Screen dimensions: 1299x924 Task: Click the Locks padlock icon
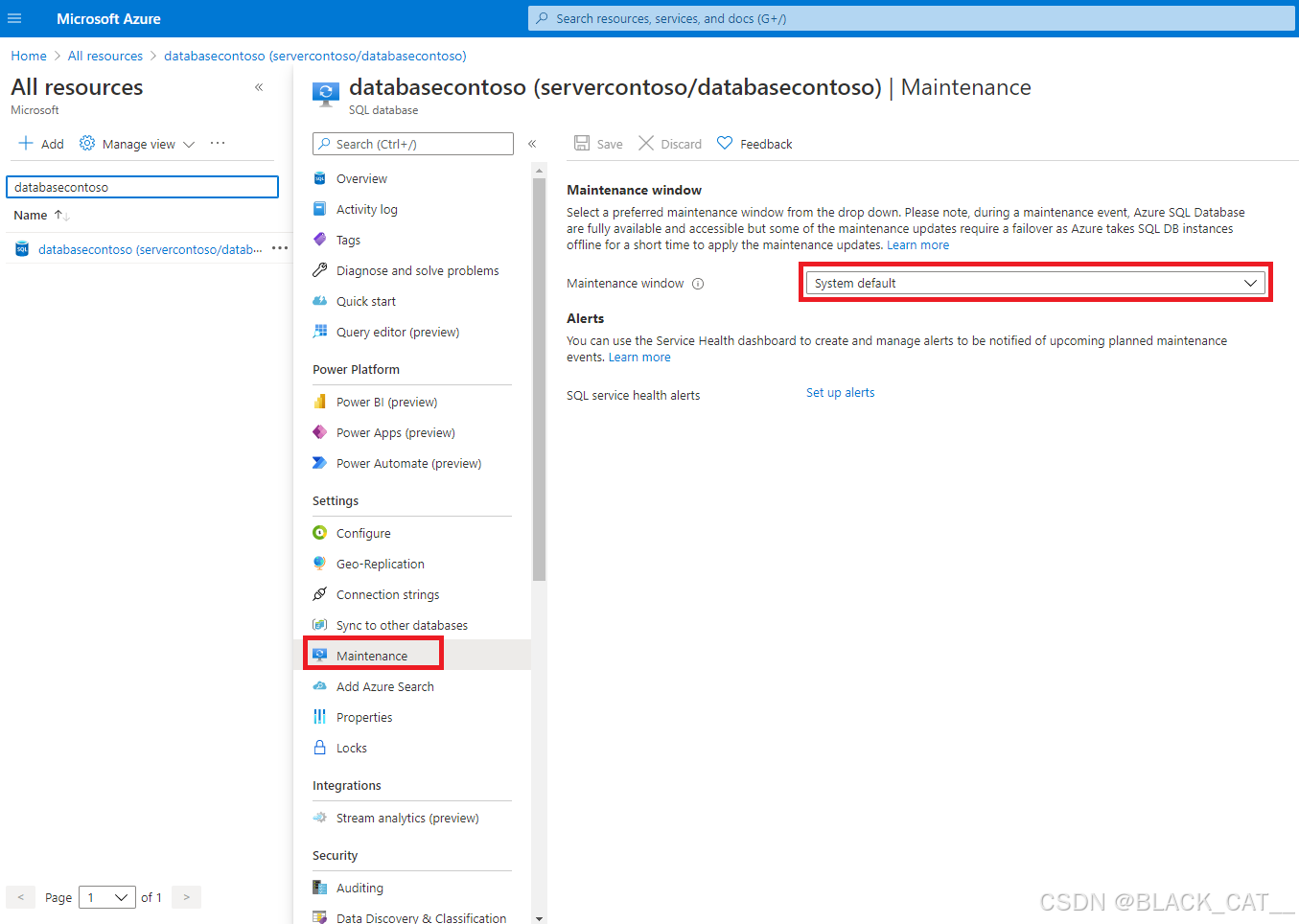tap(320, 748)
